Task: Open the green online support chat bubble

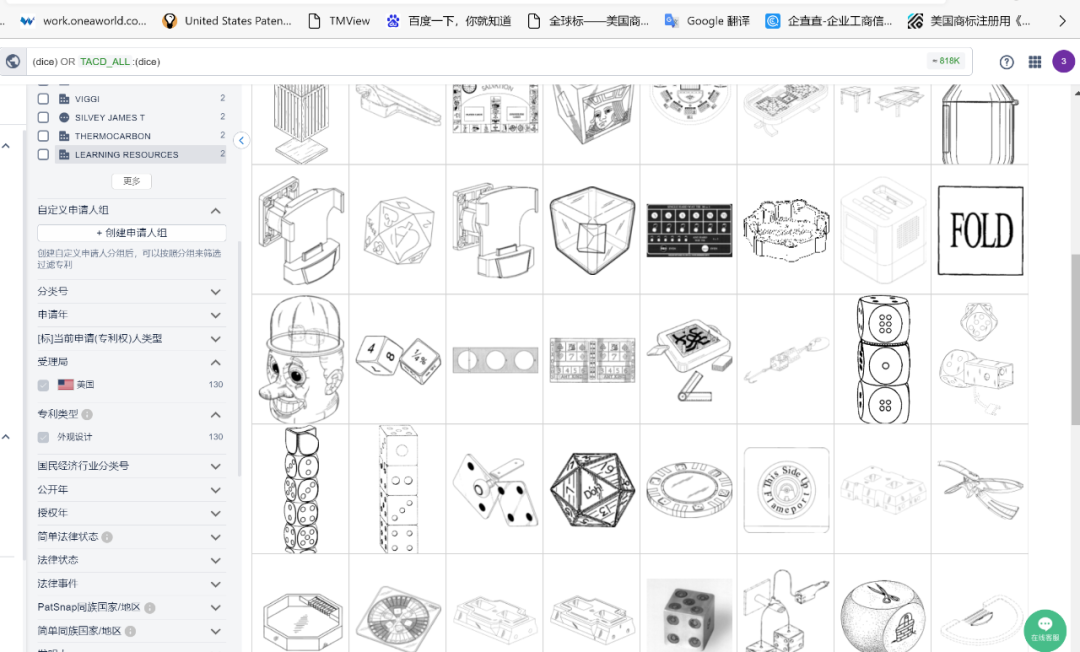Action: (x=1045, y=629)
